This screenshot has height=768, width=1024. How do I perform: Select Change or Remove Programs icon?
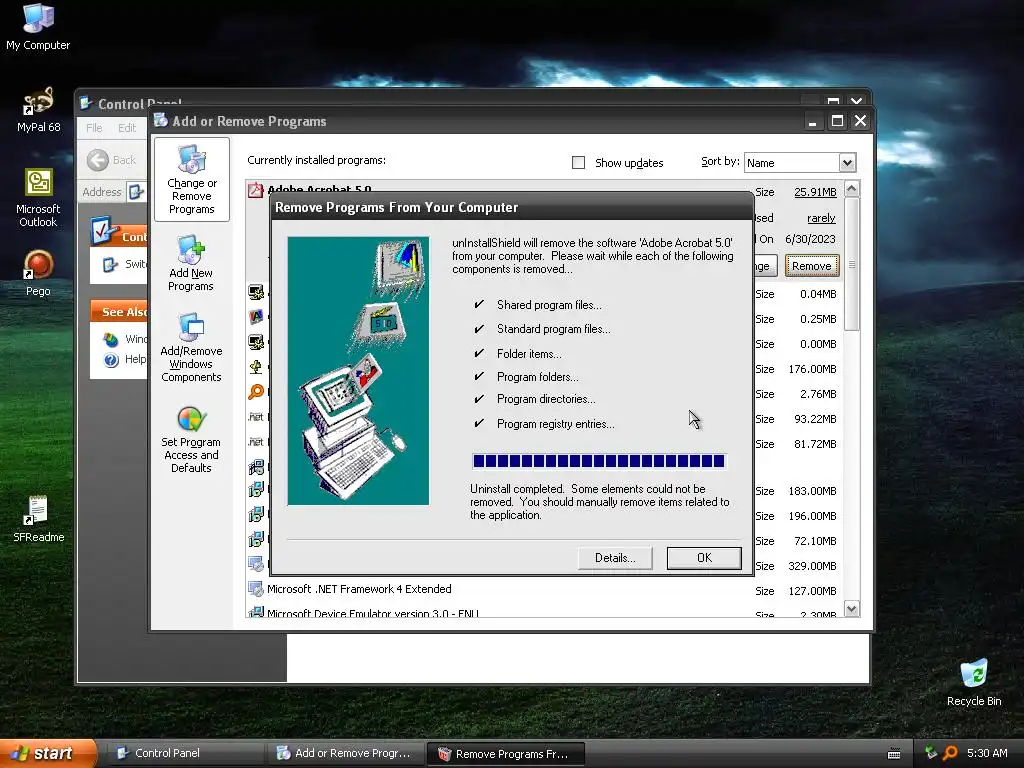tap(191, 180)
